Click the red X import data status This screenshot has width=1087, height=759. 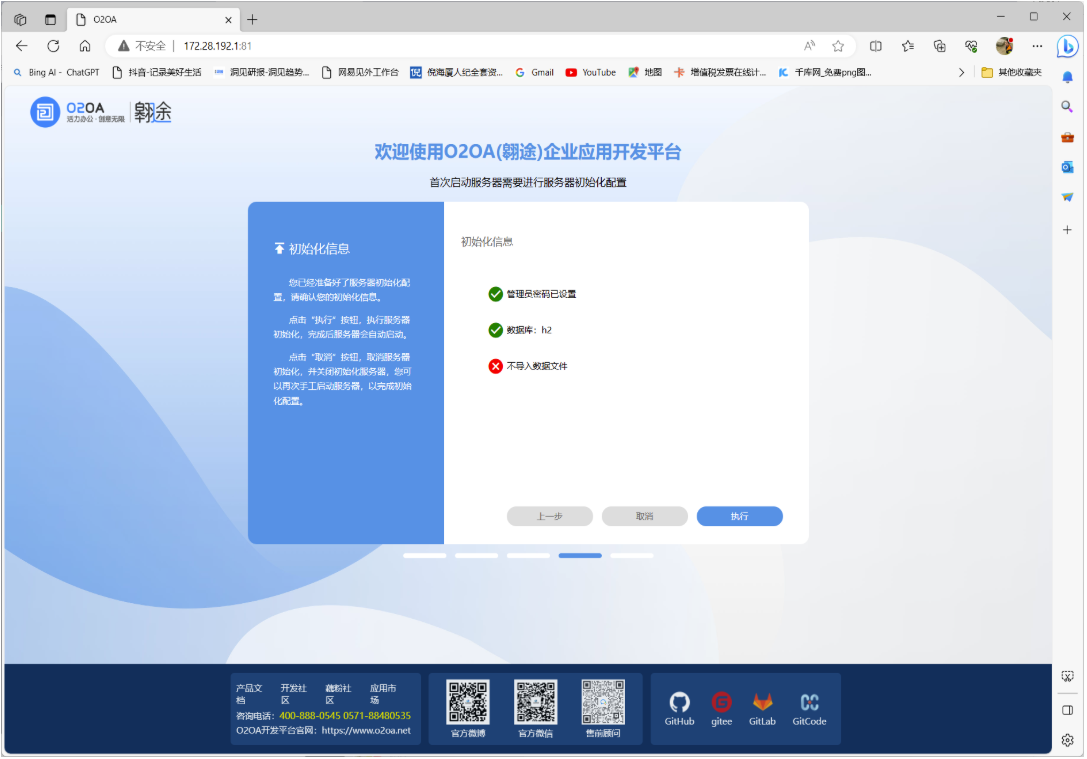point(496,366)
